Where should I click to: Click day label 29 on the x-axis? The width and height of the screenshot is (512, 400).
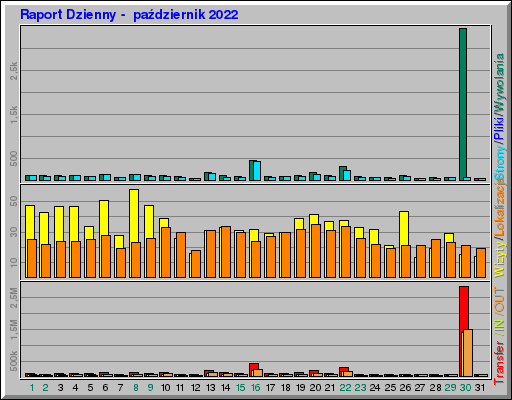(450, 388)
